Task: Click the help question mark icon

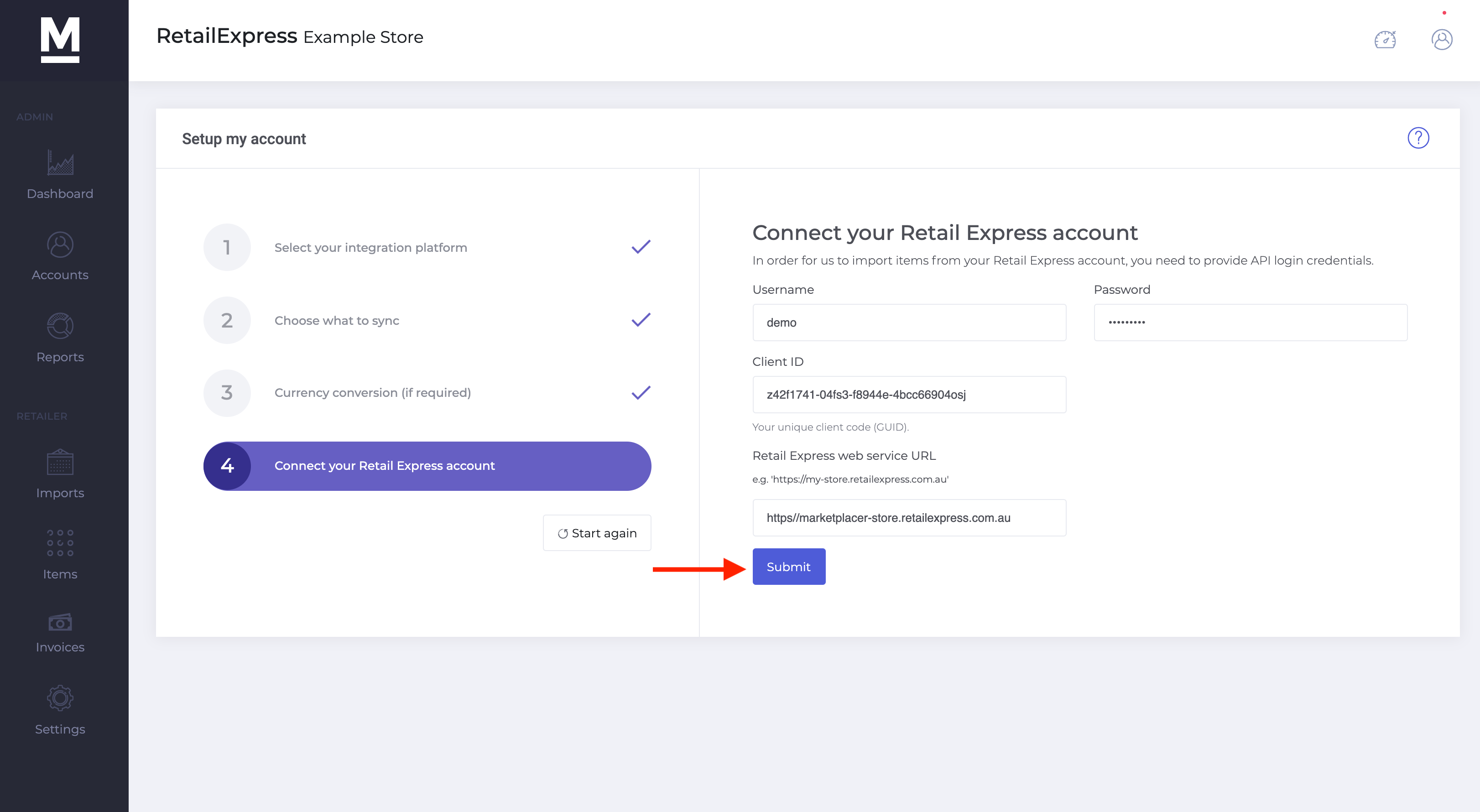Action: [1418, 138]
